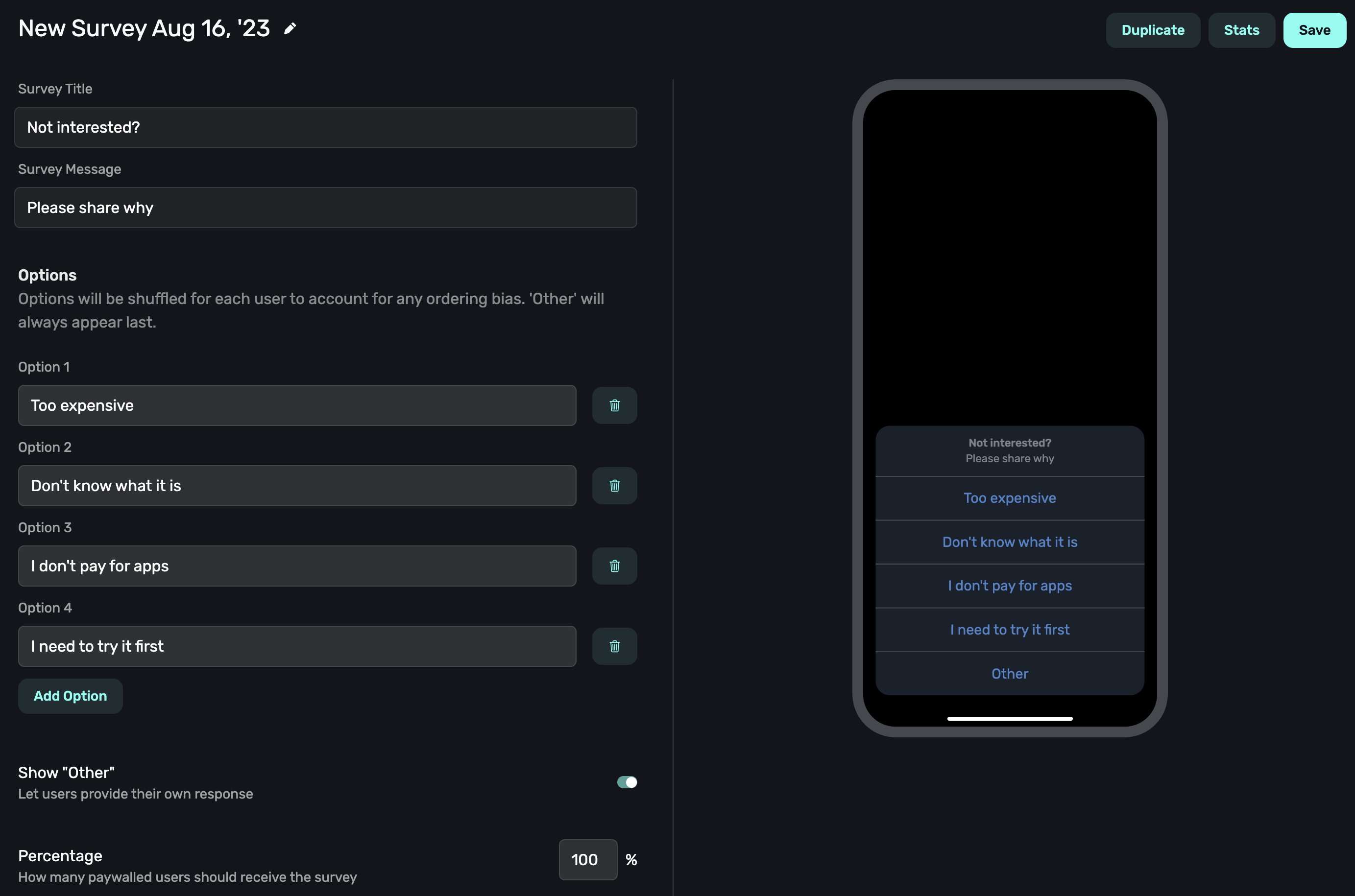The height and width of the screenshot is (896, 1355).
Task: Open the Stats view
Action: click(1241, 30)
